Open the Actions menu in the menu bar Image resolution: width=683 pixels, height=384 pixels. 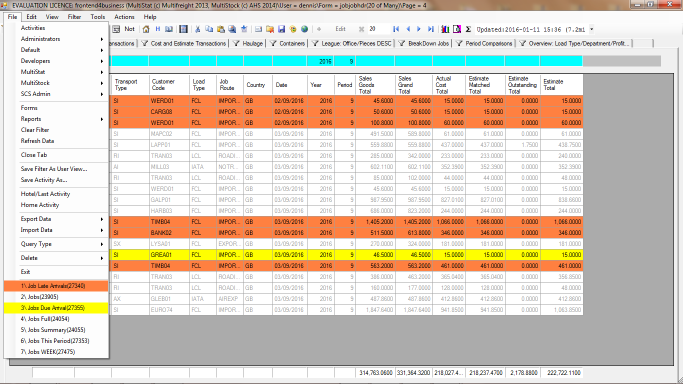pos(124,17)
